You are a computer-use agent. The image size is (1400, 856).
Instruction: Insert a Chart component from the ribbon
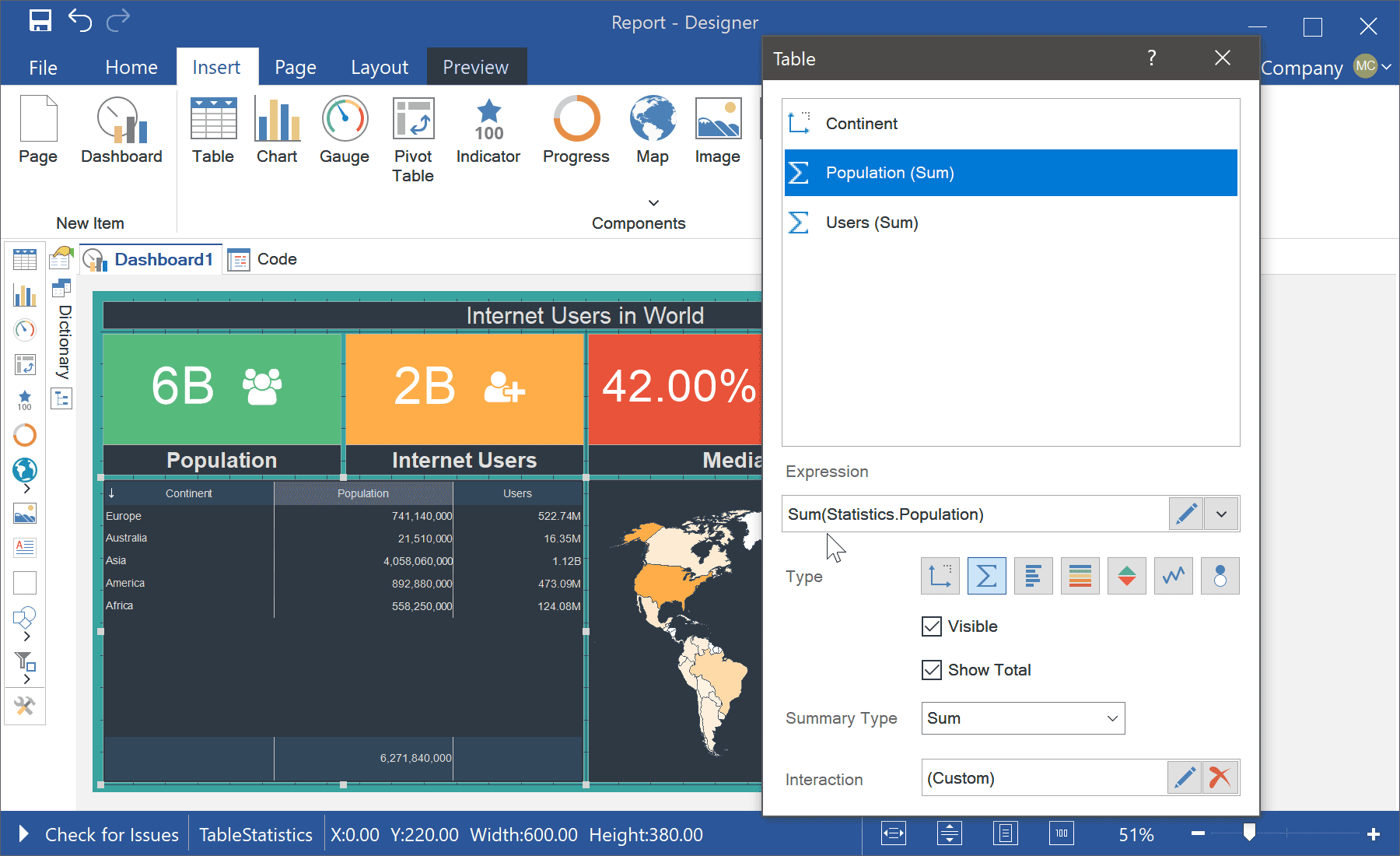[277, 130]
